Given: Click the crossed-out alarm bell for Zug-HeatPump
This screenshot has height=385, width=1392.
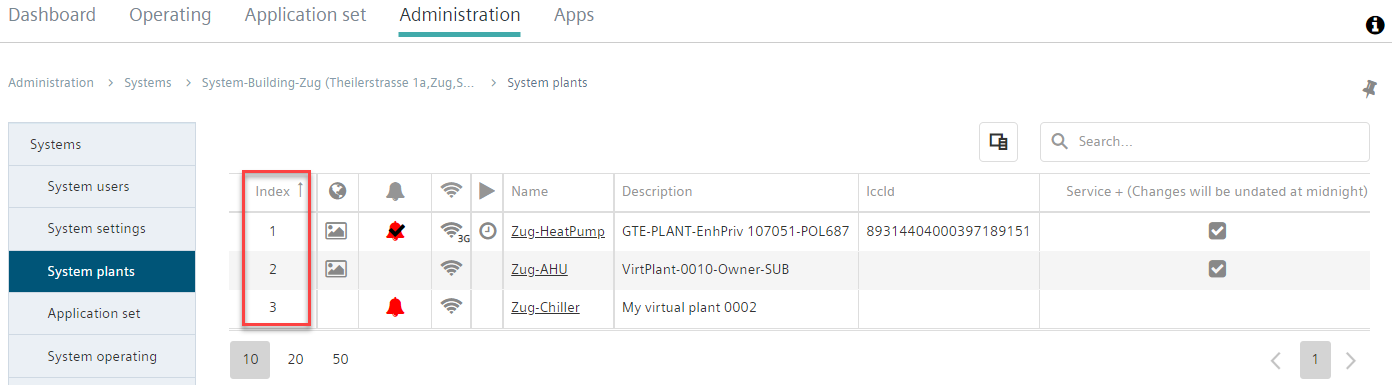Looking at the screenshot, I should tap(395, 231).
